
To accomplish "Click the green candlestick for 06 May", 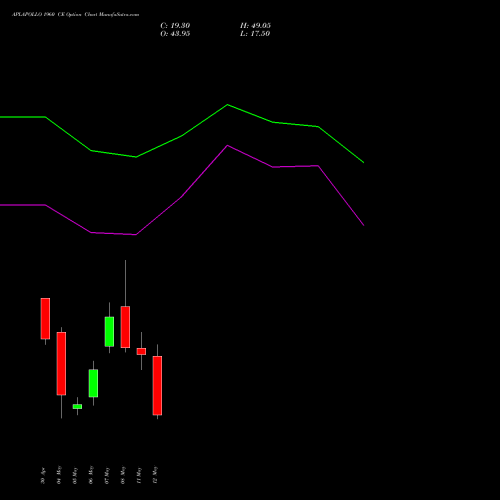I will tap(93, 383).
